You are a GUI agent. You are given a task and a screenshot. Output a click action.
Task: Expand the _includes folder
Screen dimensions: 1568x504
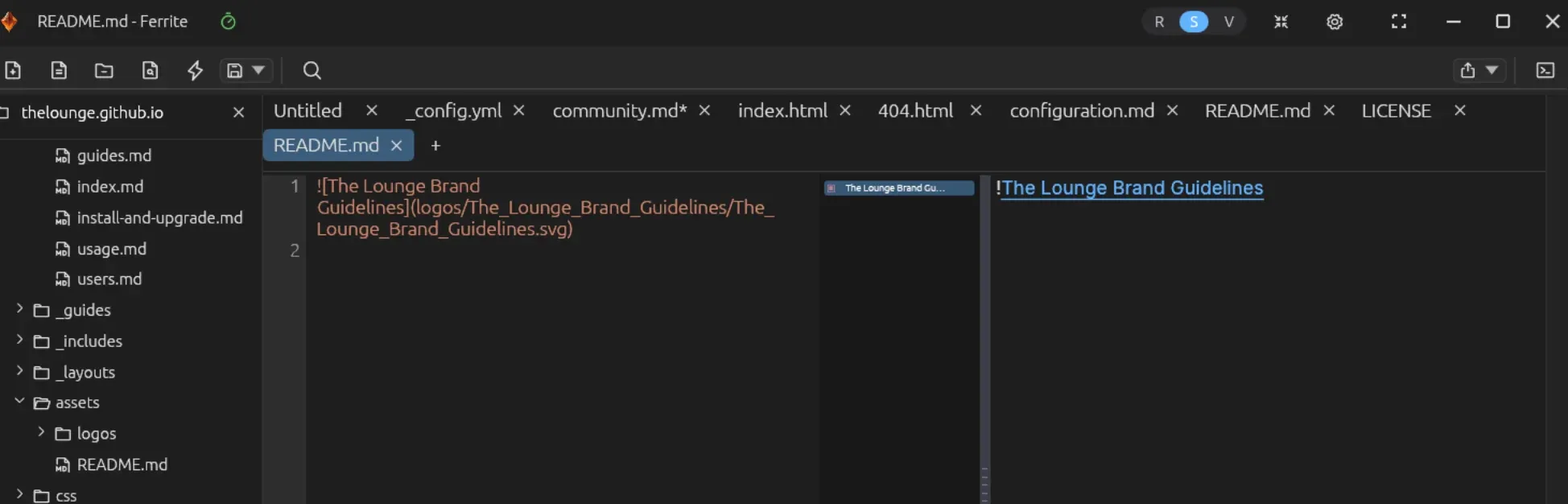pyautogui.click(x=19, y=341)
